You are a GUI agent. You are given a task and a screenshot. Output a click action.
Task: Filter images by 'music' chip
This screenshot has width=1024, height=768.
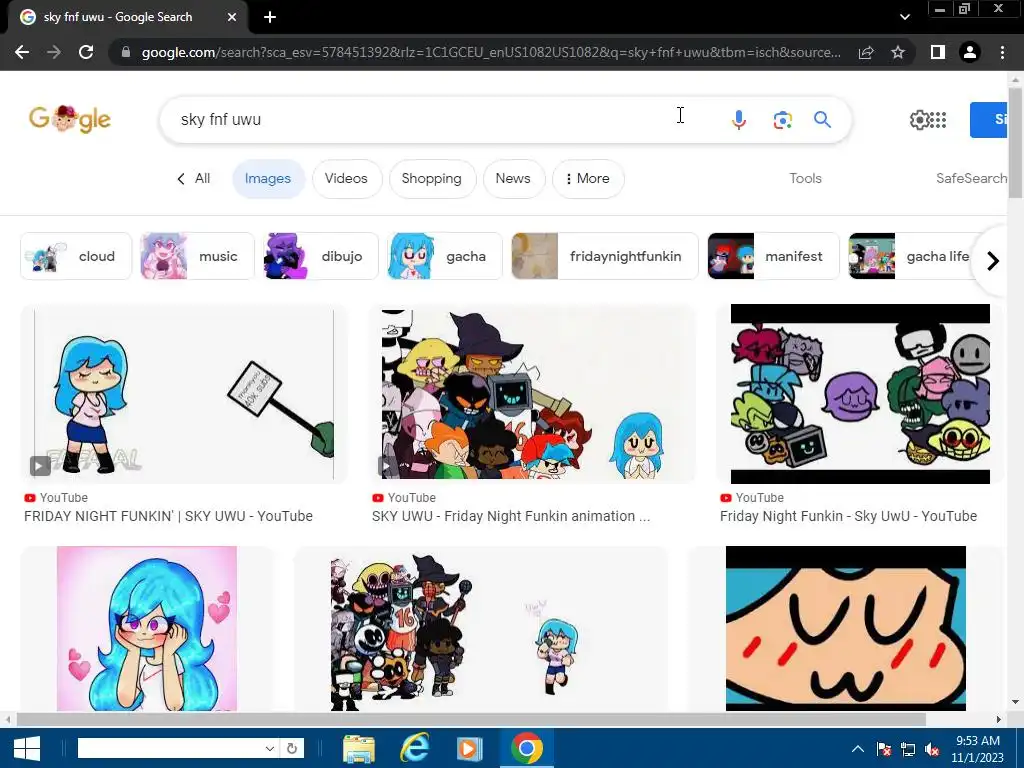pos(197,256)
